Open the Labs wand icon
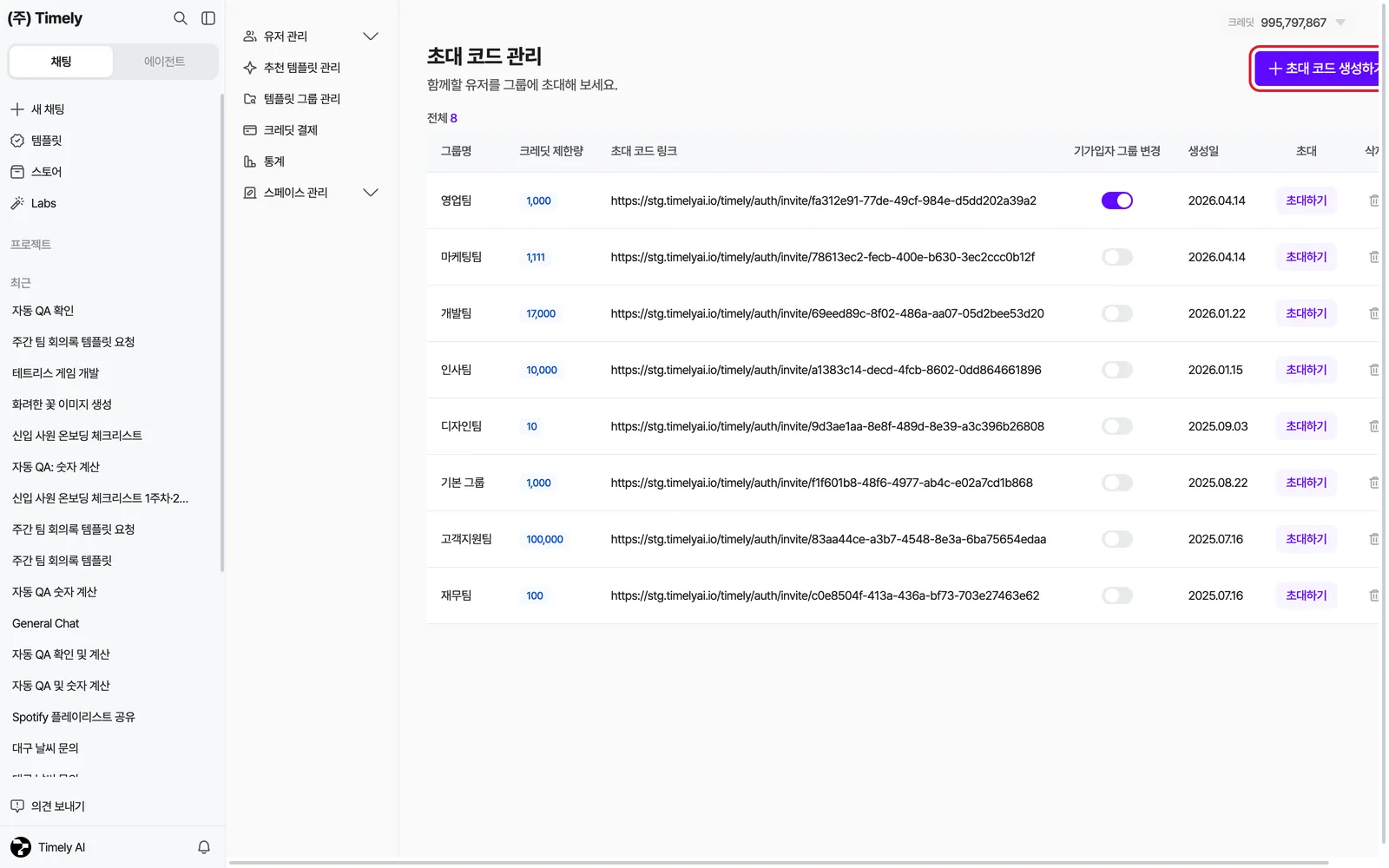 click(17, 203)
